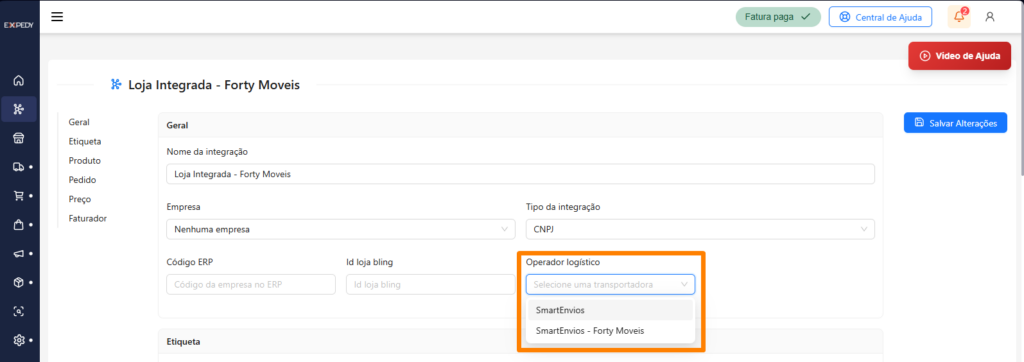Go to the Geral section
The width and height of the screenshot is (1024, 362).
click(x=79, y=122)
